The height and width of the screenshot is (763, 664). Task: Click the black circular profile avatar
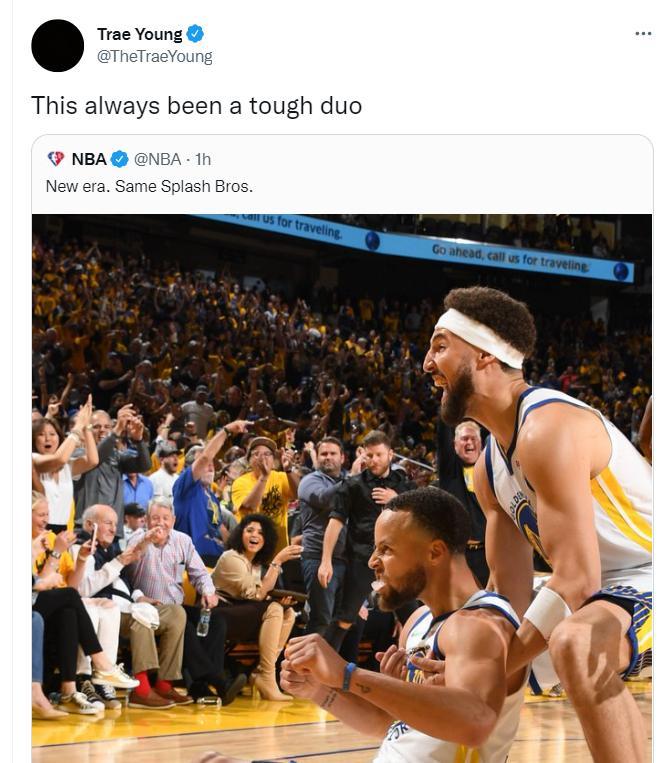(57, 46)
